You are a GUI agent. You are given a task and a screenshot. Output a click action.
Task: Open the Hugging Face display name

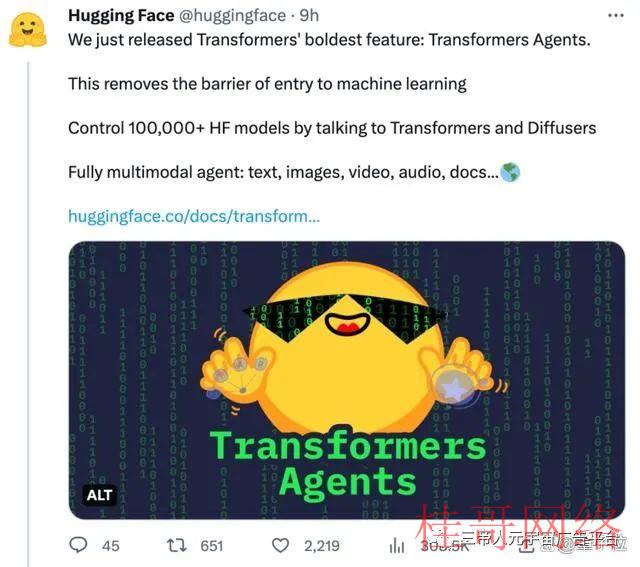121,16
